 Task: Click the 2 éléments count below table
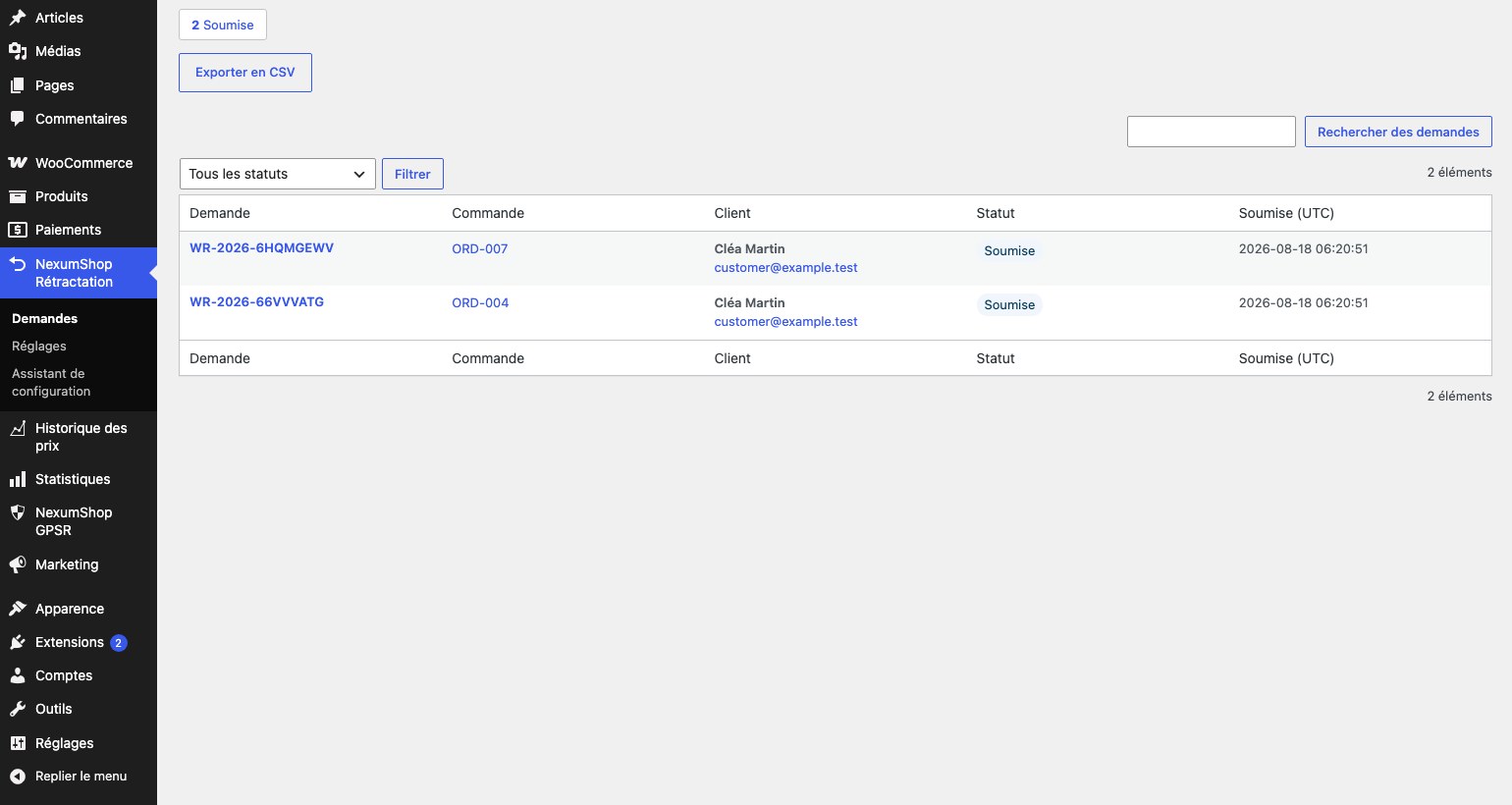click(1459, 396)
